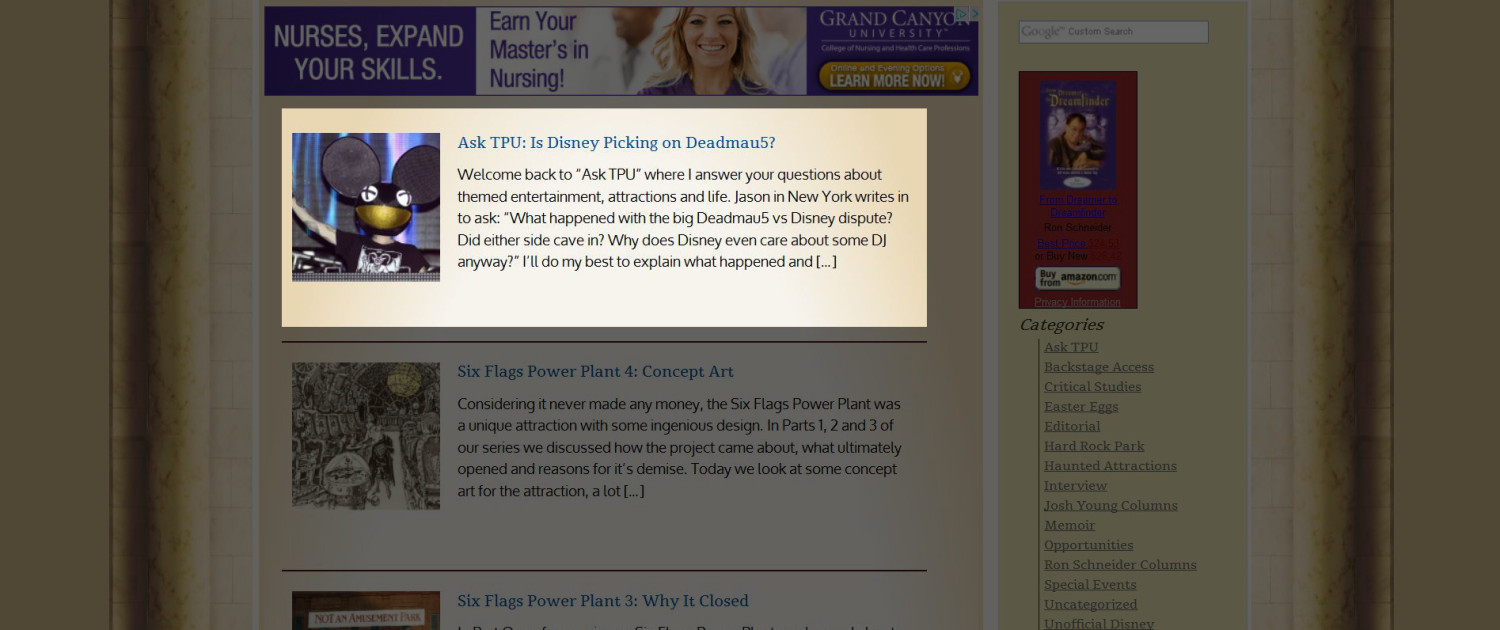Viewport: 1500px width, 630px height.
Task: Open the 'Six Flags Power Plant 3: Why It Closed' article
Action: click(x=603, y=600)
